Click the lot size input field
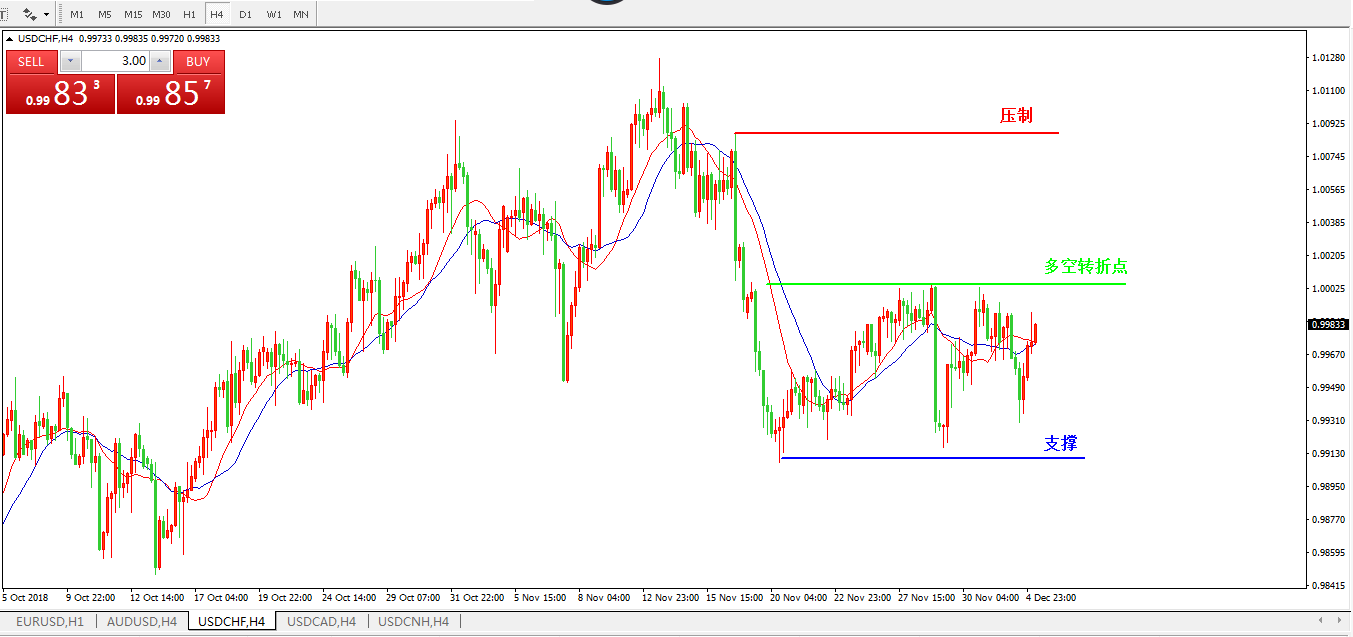1353x637 pixels. point(114,61)
